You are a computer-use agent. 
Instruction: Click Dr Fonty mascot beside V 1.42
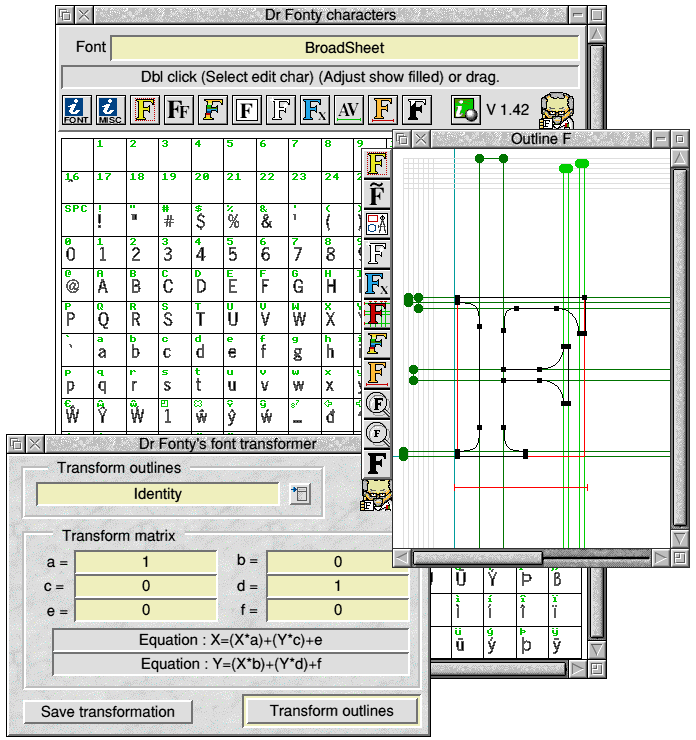coord(557,111)
